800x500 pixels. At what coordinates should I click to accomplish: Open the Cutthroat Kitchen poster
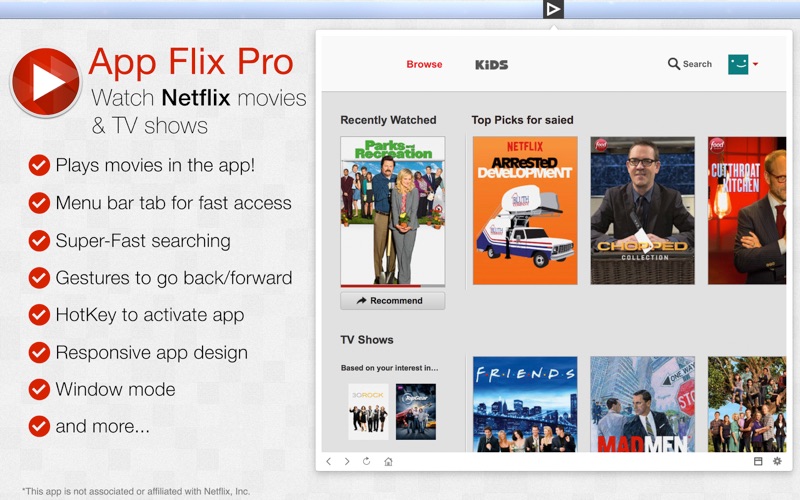click(747, 210)
